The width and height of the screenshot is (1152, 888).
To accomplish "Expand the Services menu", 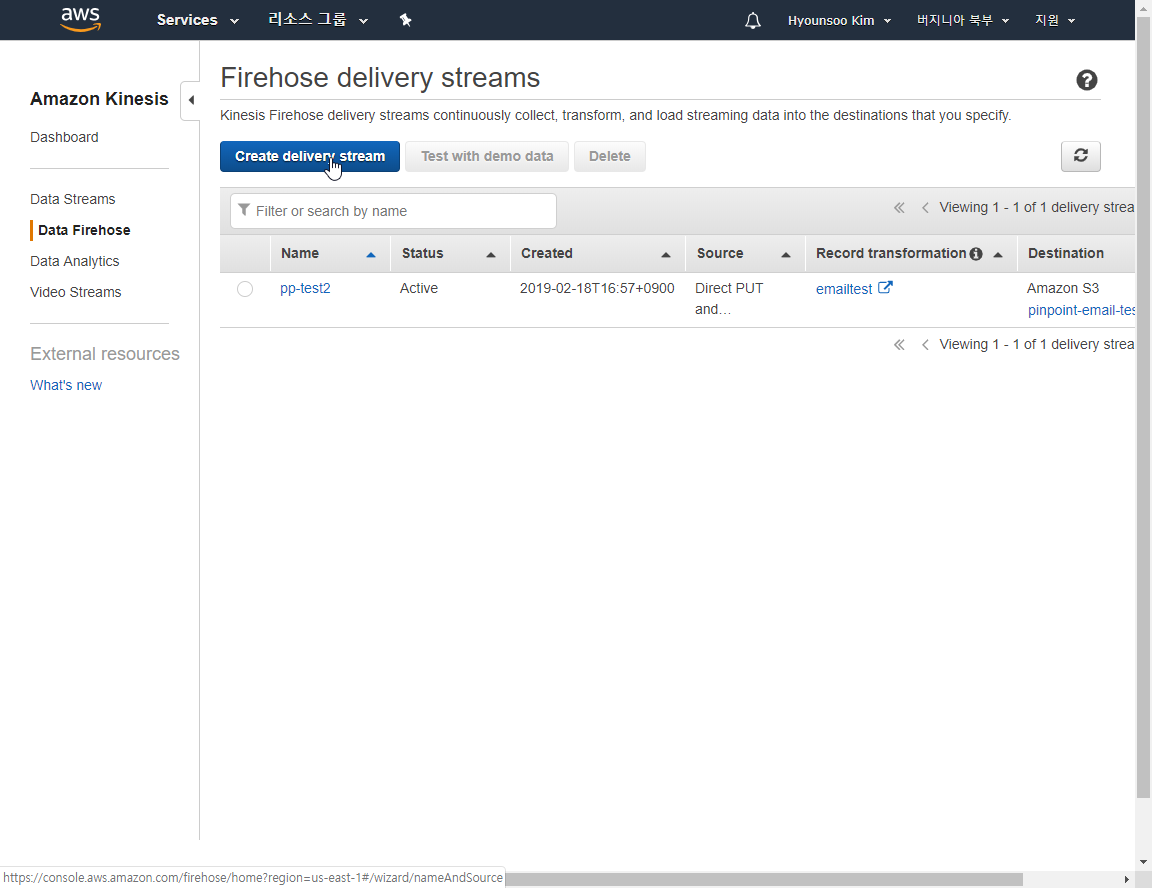I will click(198, 20).
